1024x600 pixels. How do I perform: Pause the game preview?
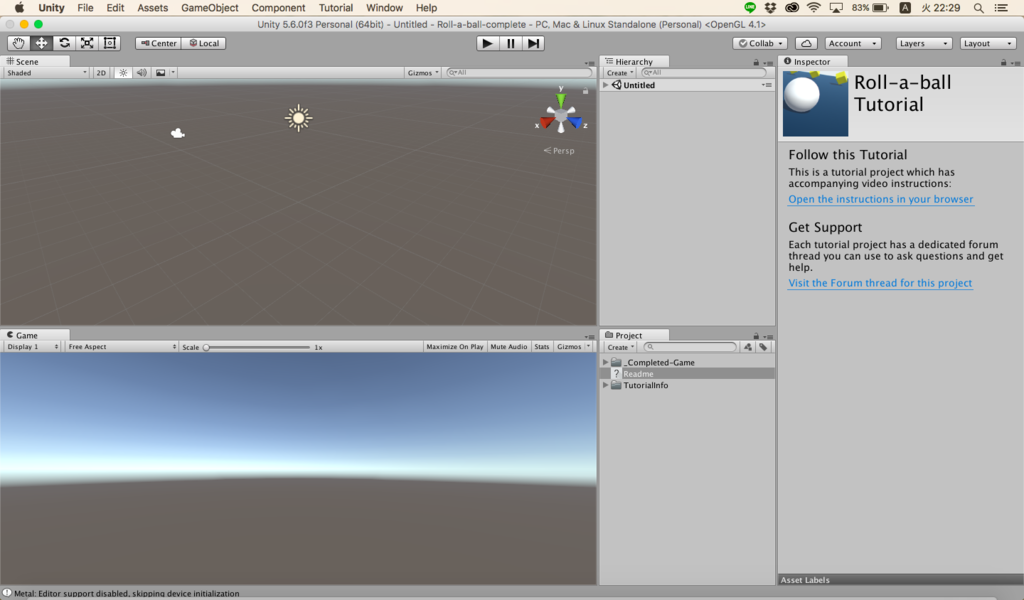coord(510,43)
